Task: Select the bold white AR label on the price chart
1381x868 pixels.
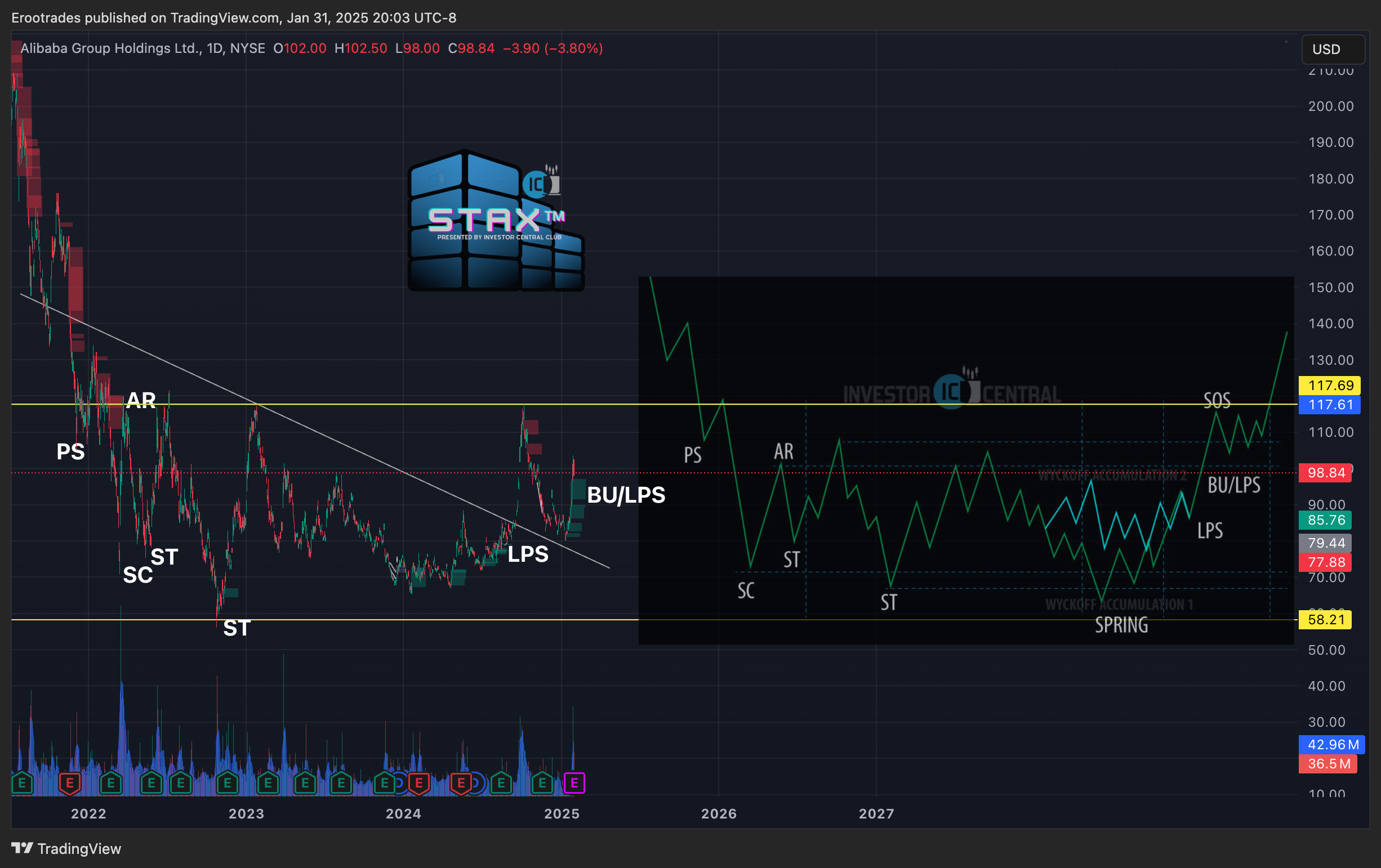Action: 141,400
